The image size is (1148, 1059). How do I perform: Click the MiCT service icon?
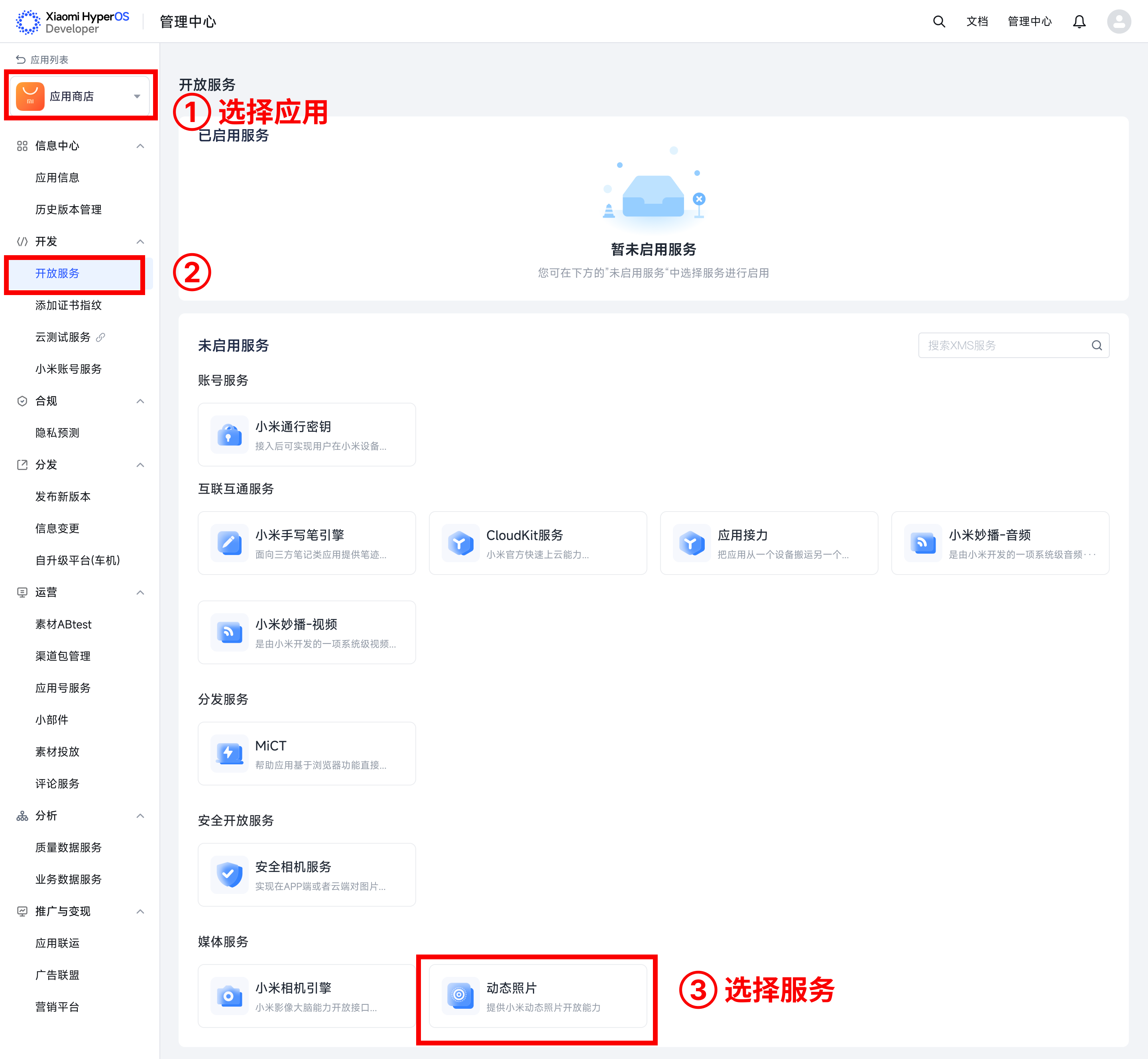[x=230, y=754]
